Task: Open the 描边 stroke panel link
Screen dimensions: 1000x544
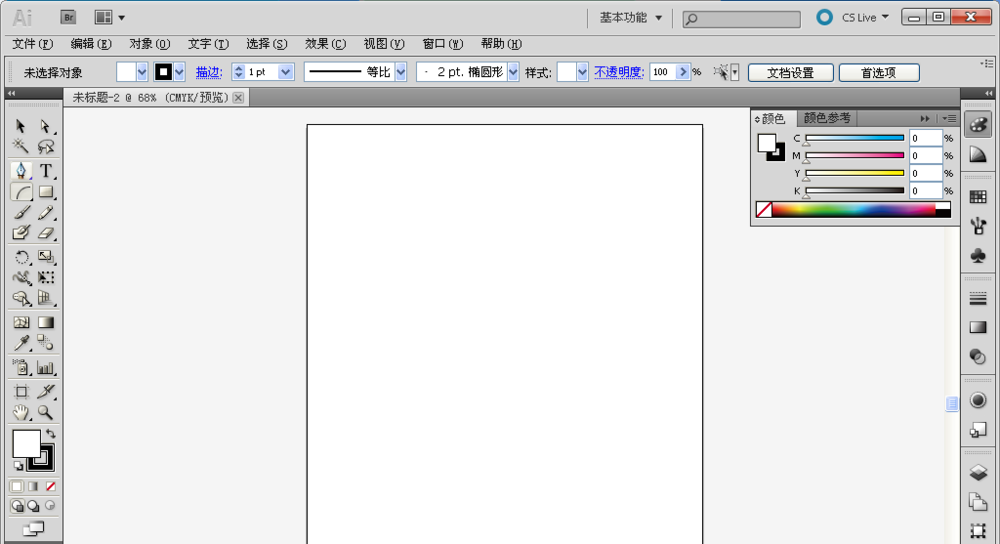Action: point(209,72)
